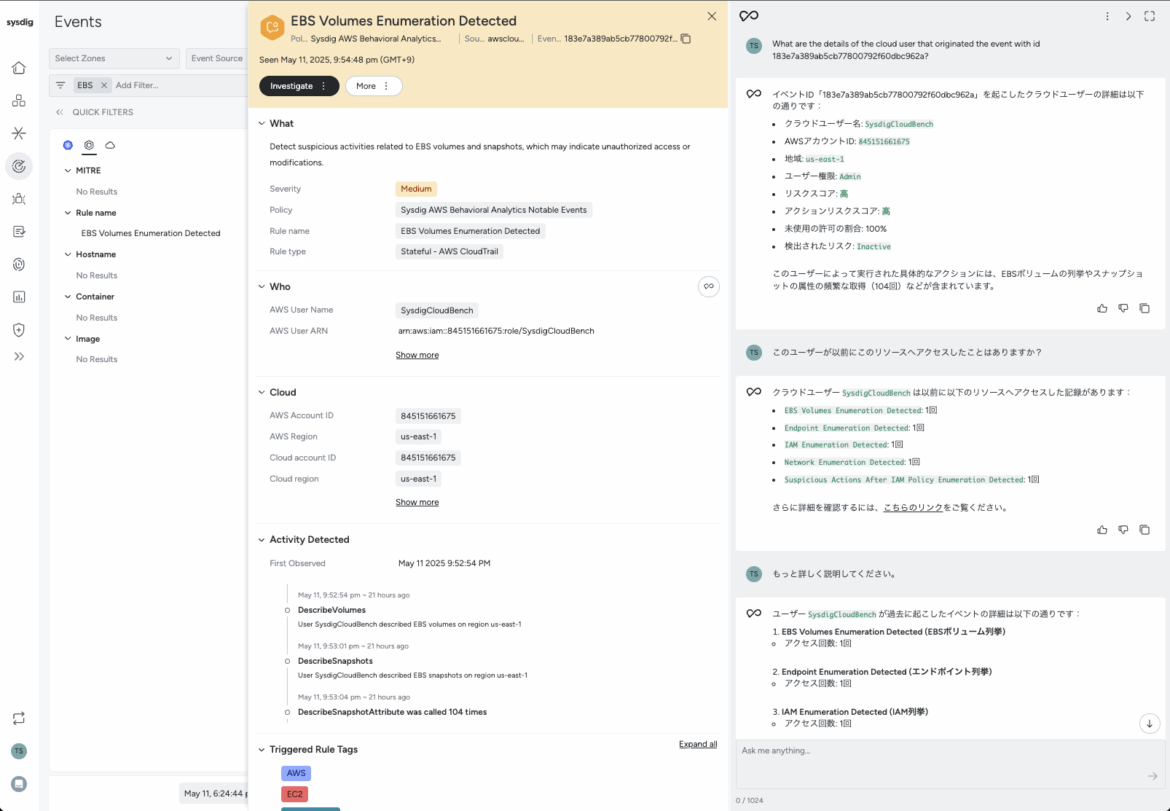Select the Kubernetes quick filter tab
Screen dimensions: 1170x811
(x=68, y=145)
